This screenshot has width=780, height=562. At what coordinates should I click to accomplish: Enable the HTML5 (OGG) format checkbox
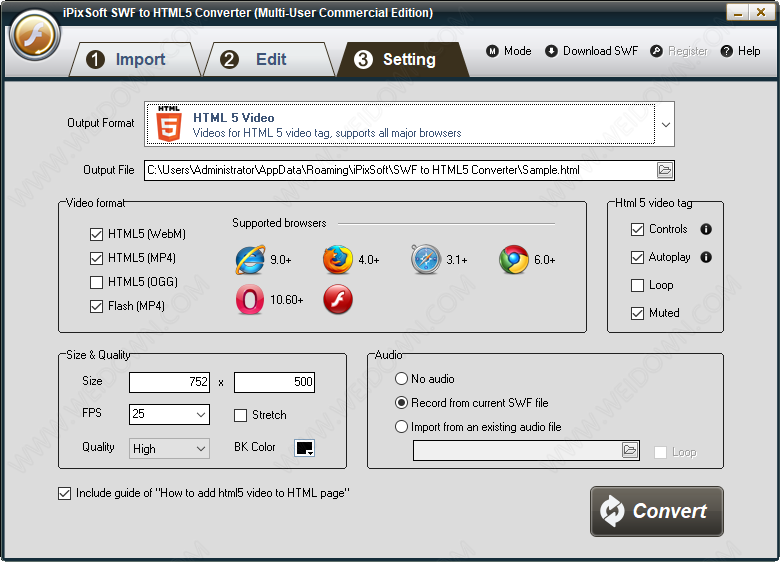[96, 282]
